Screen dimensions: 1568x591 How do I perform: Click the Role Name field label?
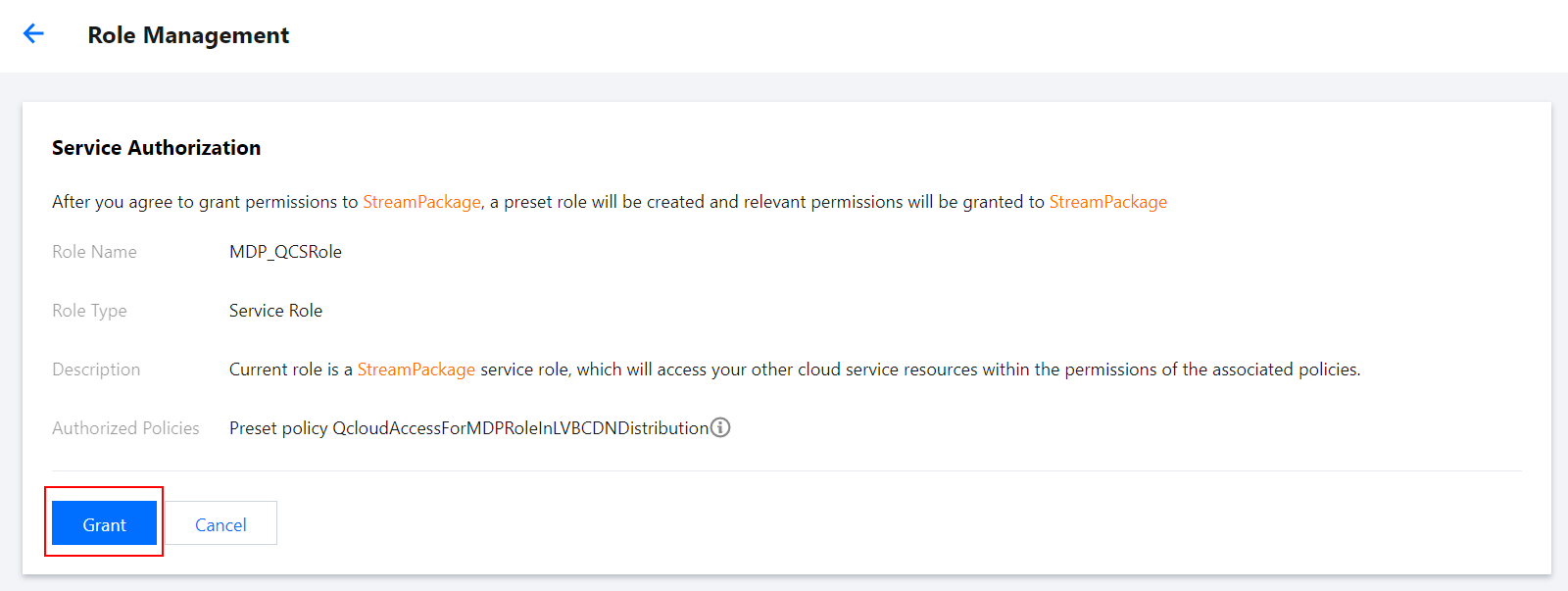coord(94,252)
